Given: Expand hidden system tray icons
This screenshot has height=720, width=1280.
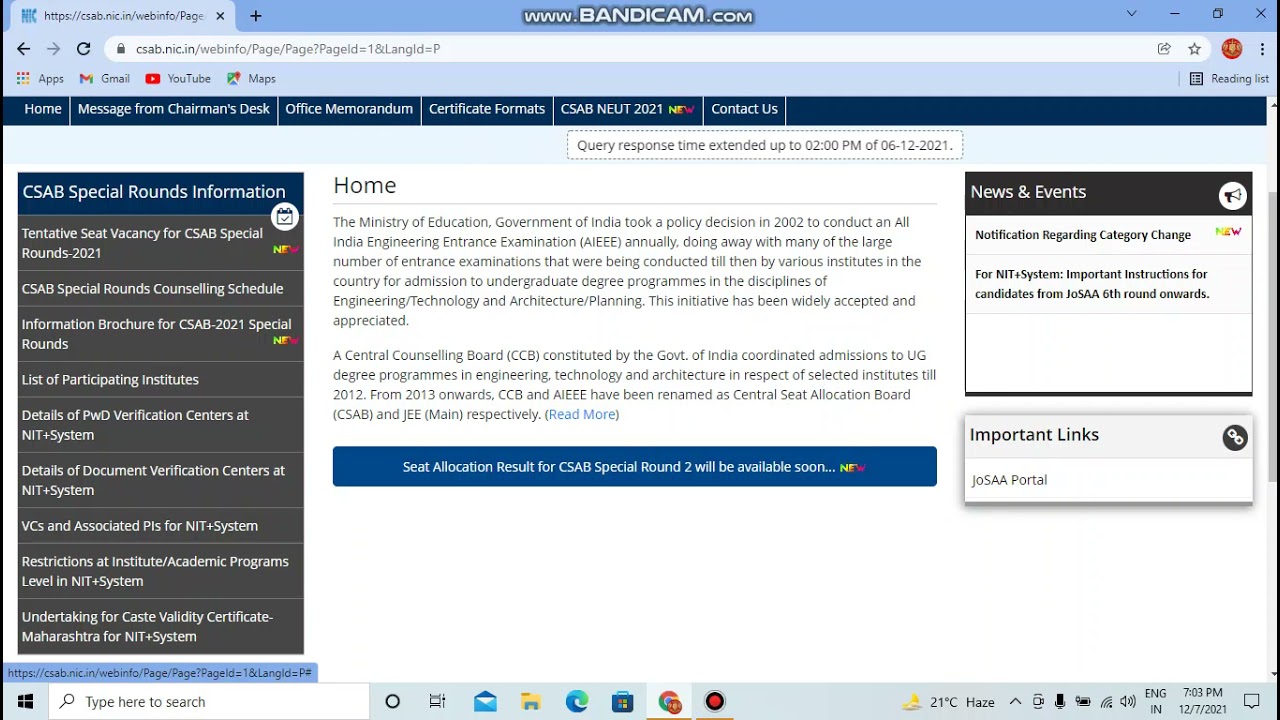Looking at the screenshot, I should tap(1015, 702).
